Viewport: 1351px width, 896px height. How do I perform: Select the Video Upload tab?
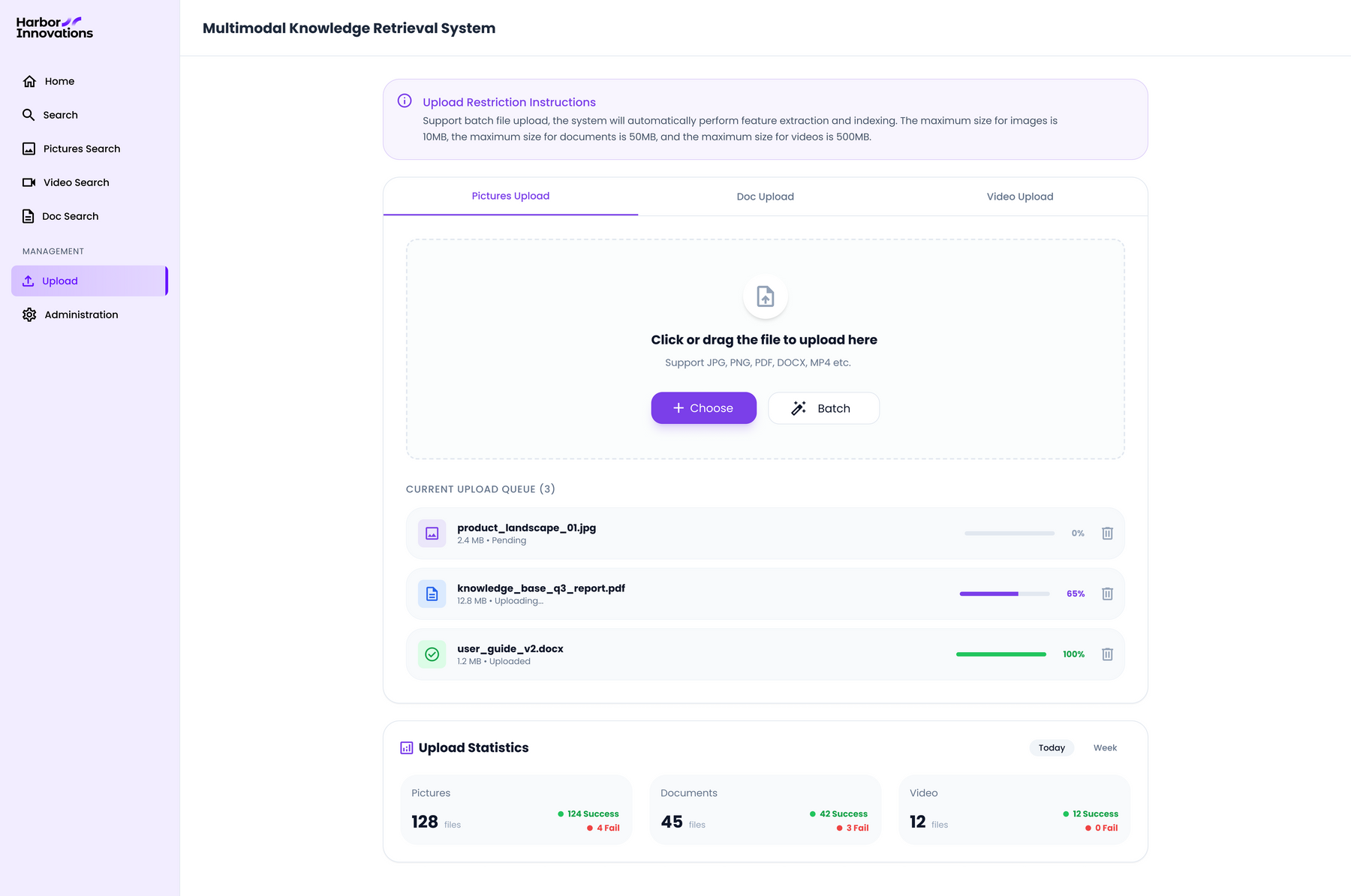click(x=1020, y=197)
